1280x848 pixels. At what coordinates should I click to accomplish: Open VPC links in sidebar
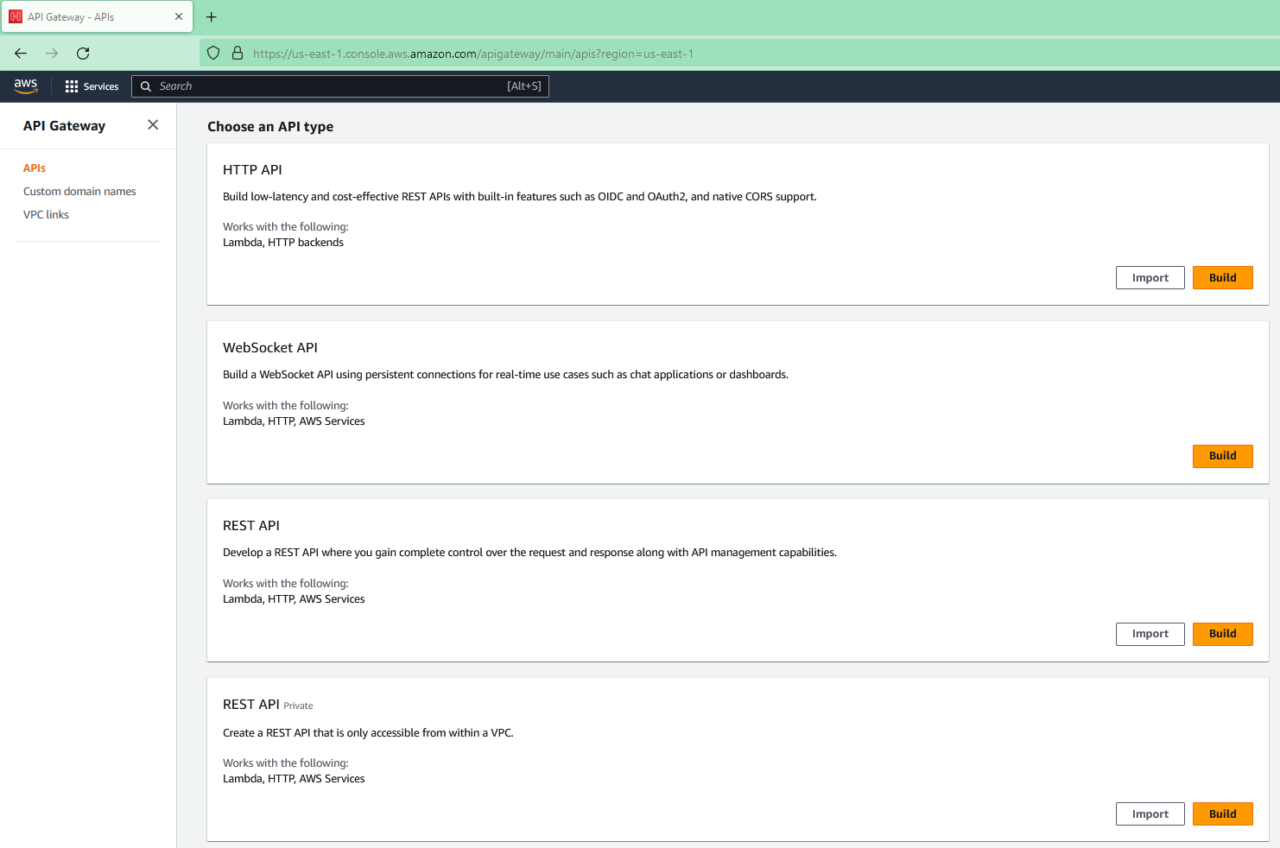[46, 214]
